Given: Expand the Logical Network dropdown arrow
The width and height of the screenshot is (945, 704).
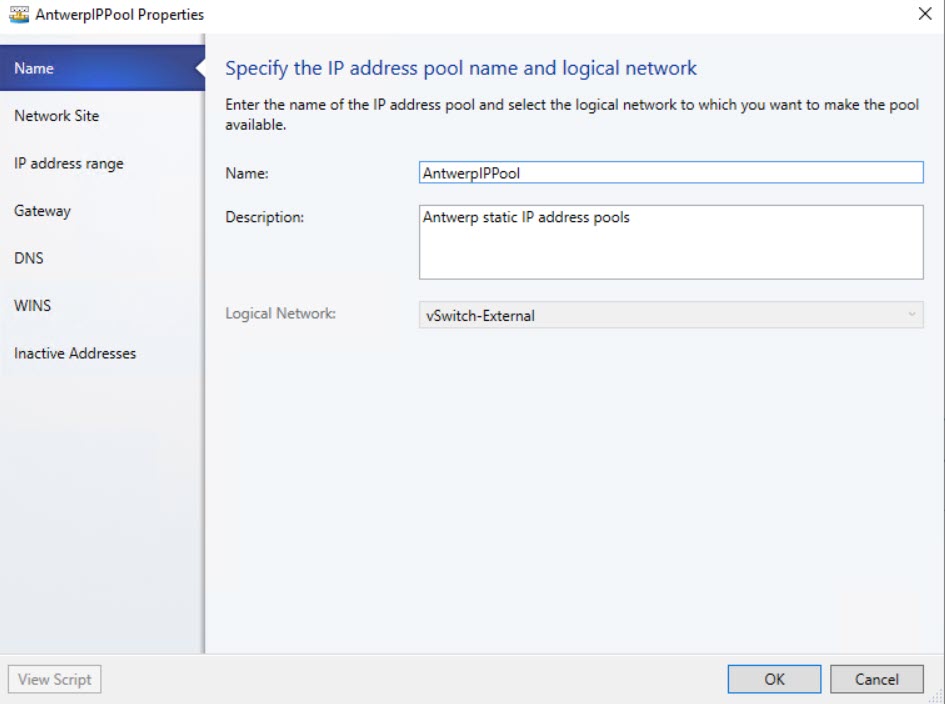Looking at the screenshot, I should click(x=911, y=315).
